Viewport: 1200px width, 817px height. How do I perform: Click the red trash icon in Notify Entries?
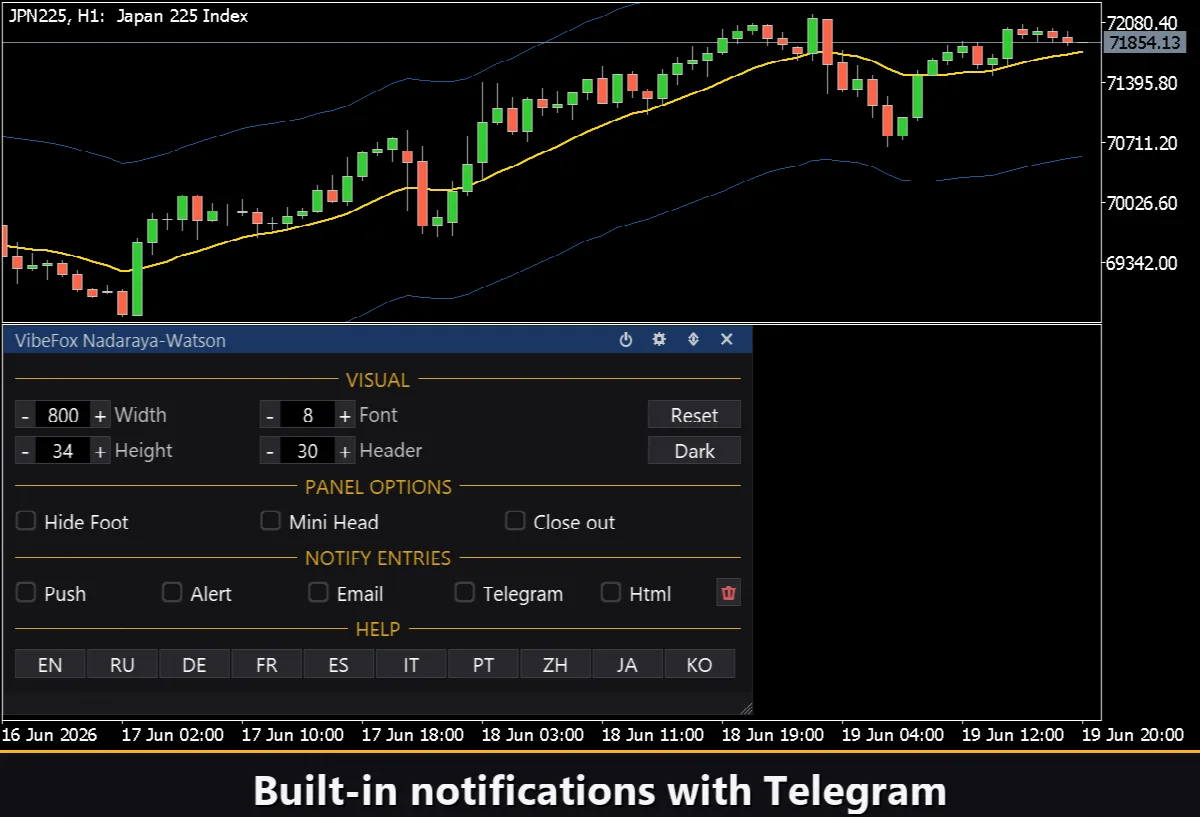729,593
